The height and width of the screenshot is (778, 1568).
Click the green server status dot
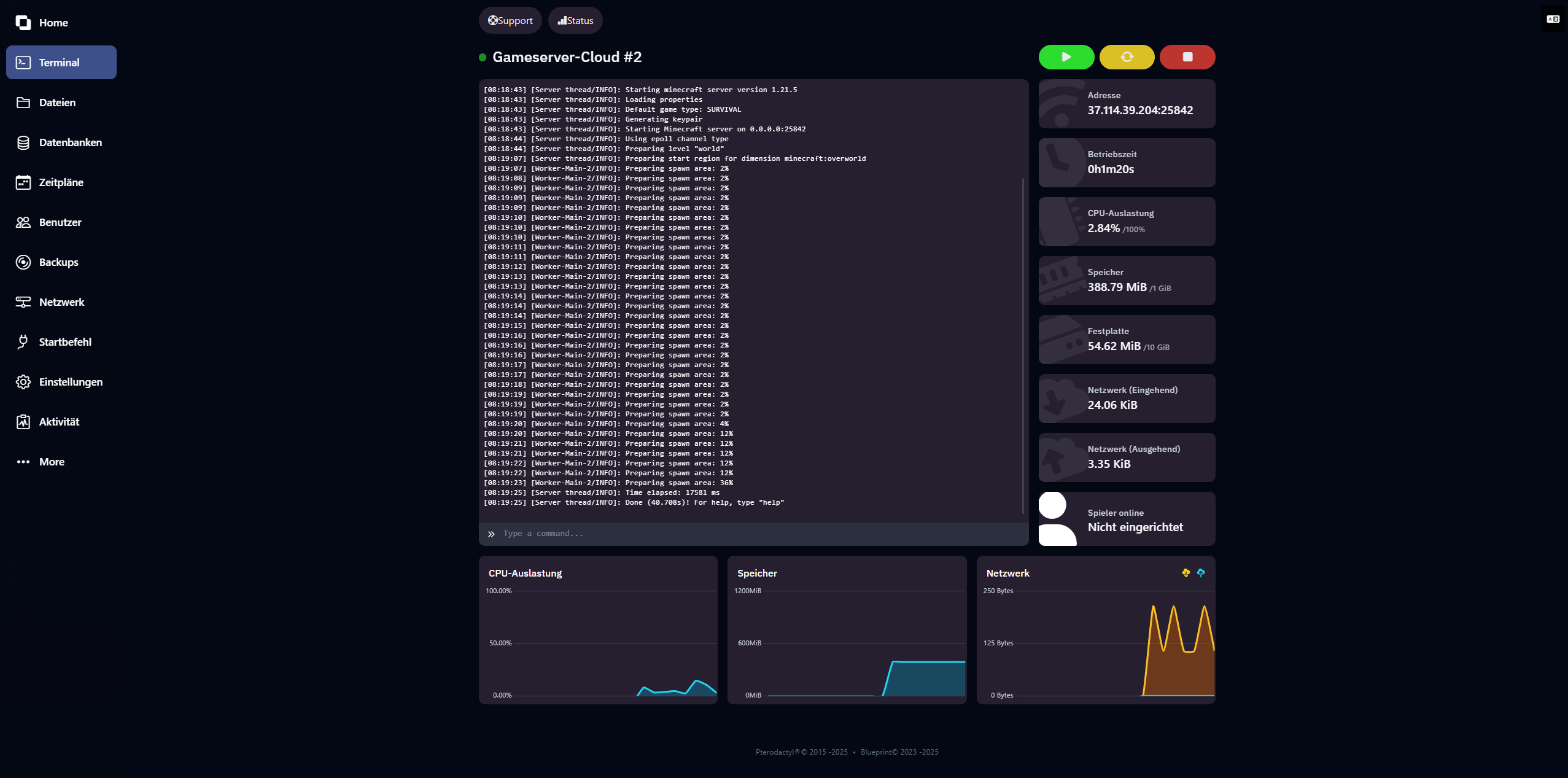(483, 58)
